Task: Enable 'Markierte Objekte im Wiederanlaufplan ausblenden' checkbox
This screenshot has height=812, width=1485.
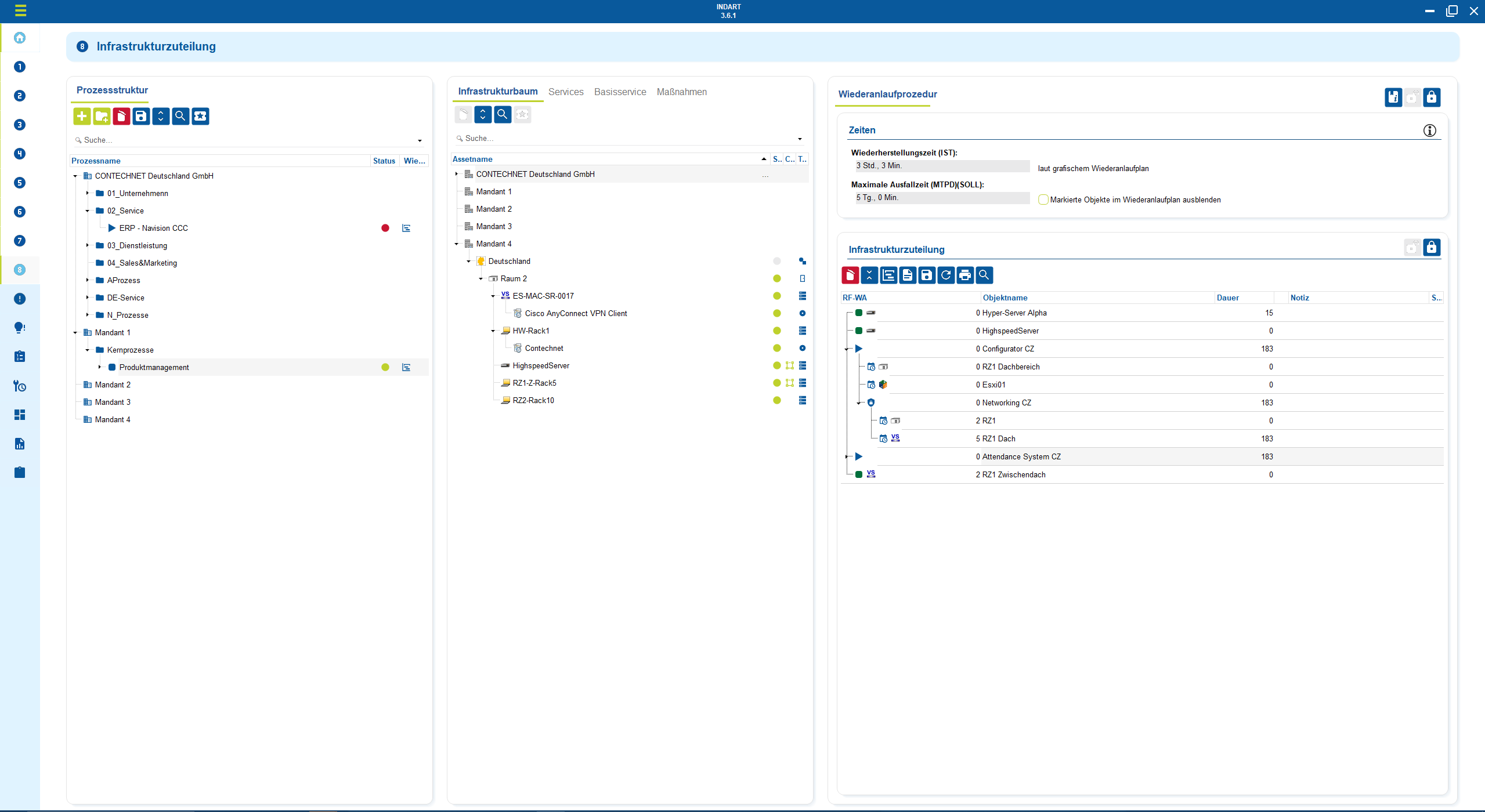Action: [x=1043, y=200]
